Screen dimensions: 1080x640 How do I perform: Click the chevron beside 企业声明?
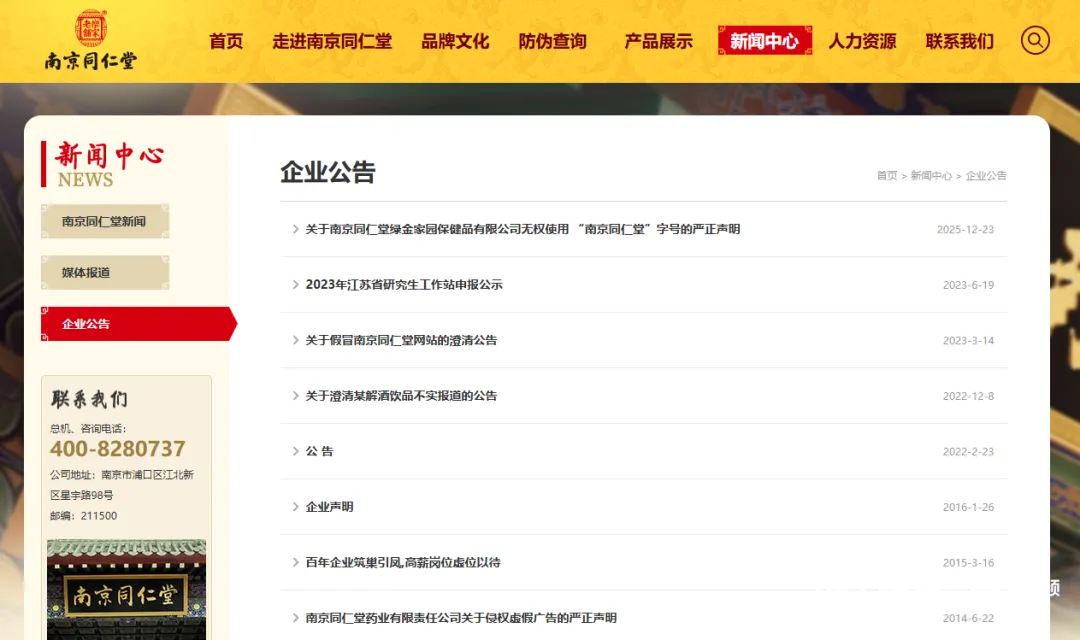[295, 507]
